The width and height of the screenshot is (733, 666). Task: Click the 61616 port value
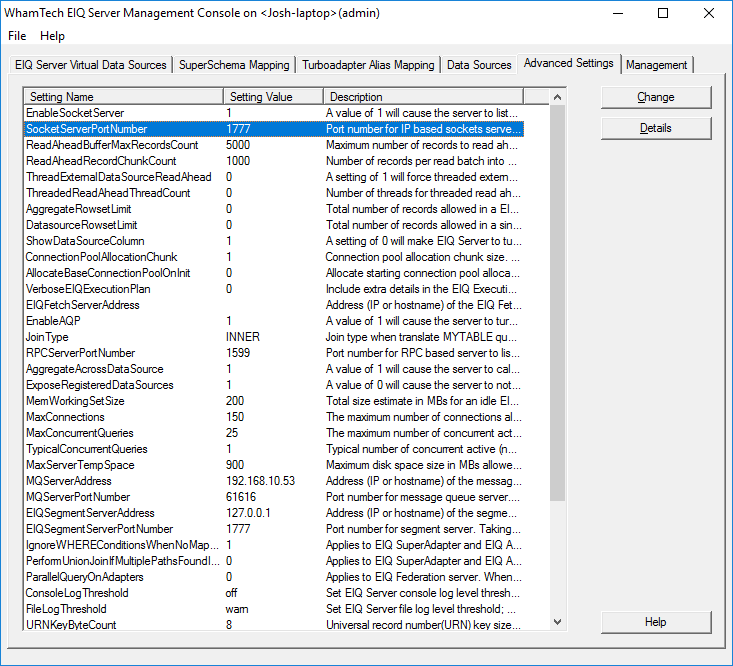[241, 497]
